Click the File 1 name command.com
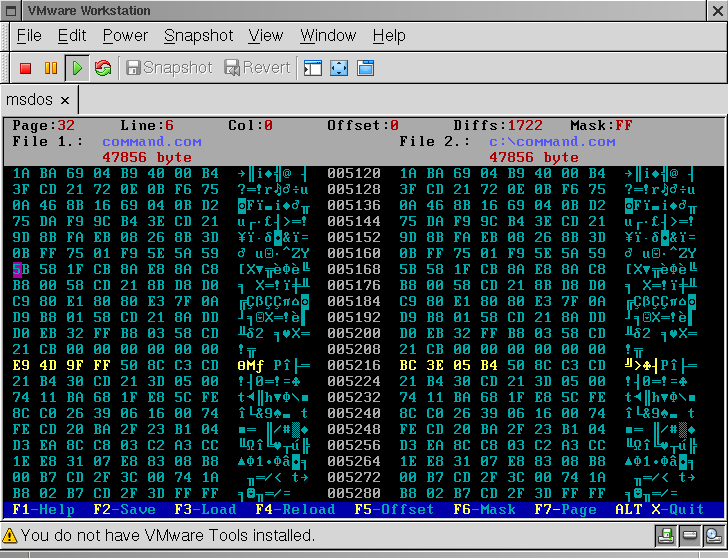 (152, 142)
